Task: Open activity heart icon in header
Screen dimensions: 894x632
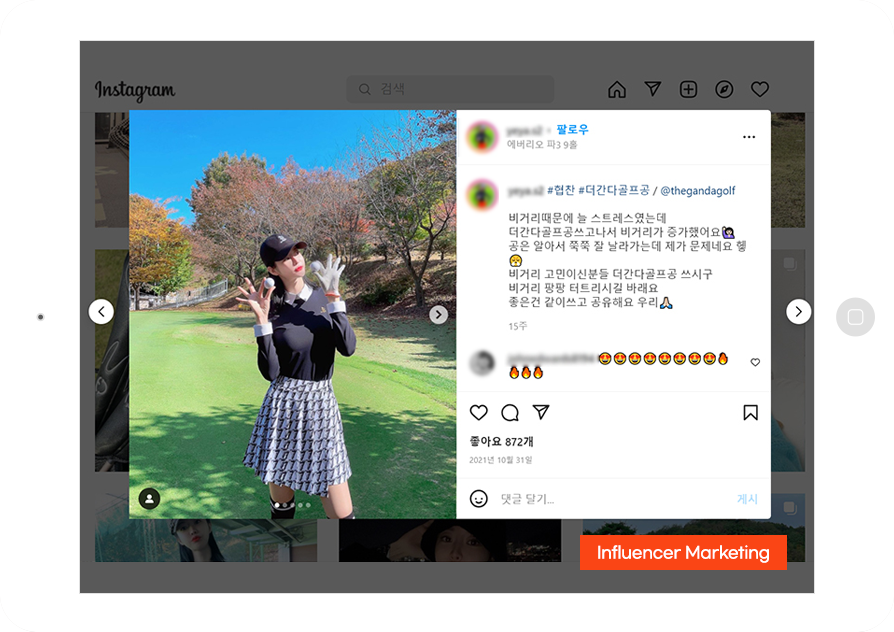Action: (x=760, y=89)
